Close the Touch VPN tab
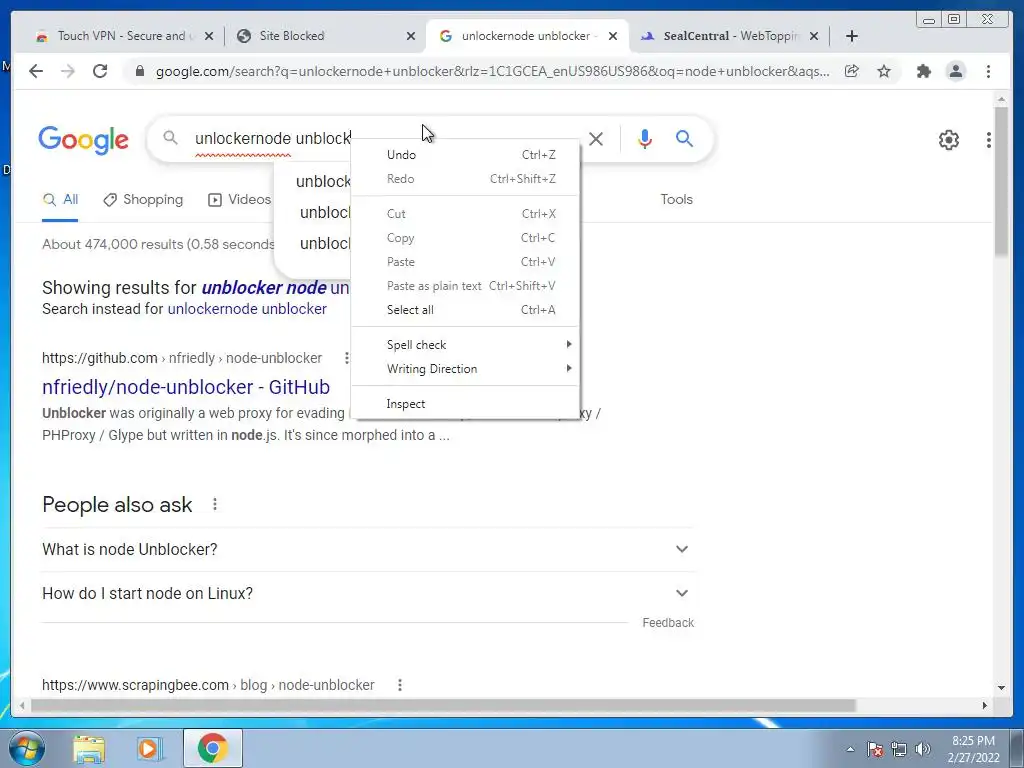Image resolution: width=1024 pixels, height=768 pixels. point(208,36)
